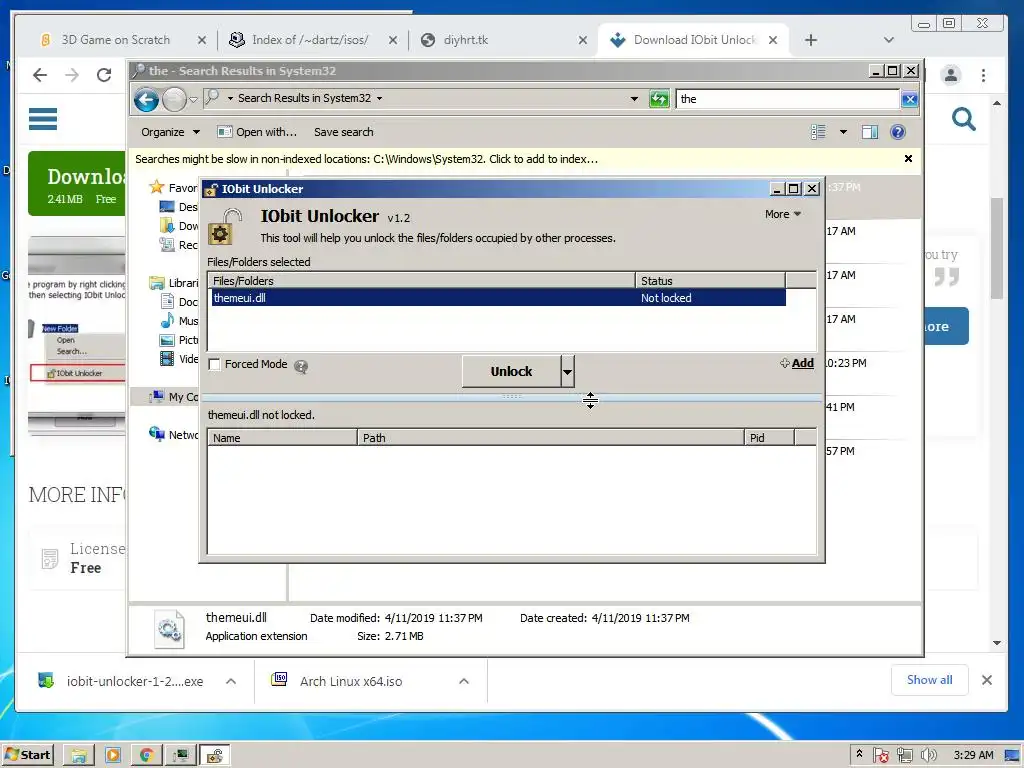The height and width of the screenshot is (768, 1024).
Task: Click the Name column header
Action: (283, 438)
